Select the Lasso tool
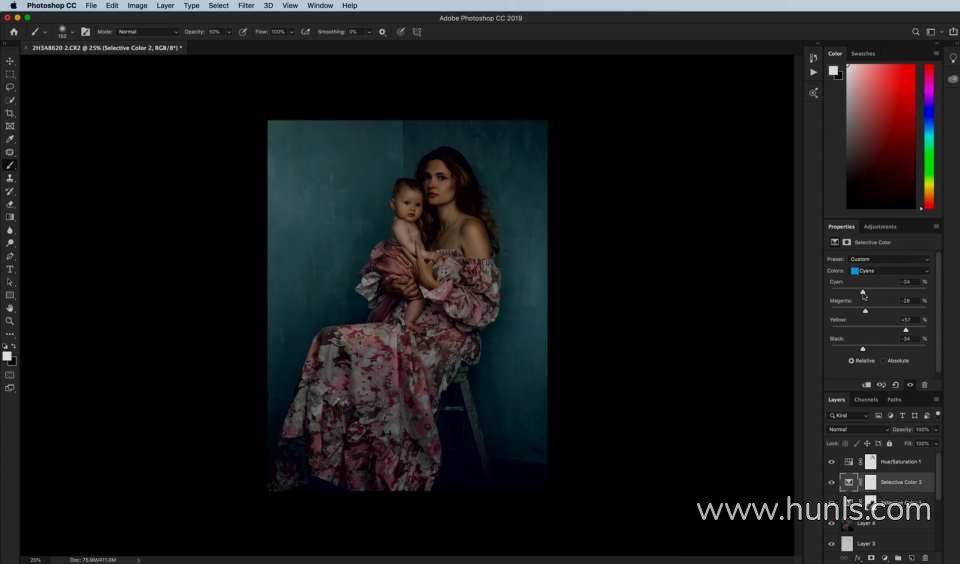Screen dimensions: 960x564 [10, 87]
